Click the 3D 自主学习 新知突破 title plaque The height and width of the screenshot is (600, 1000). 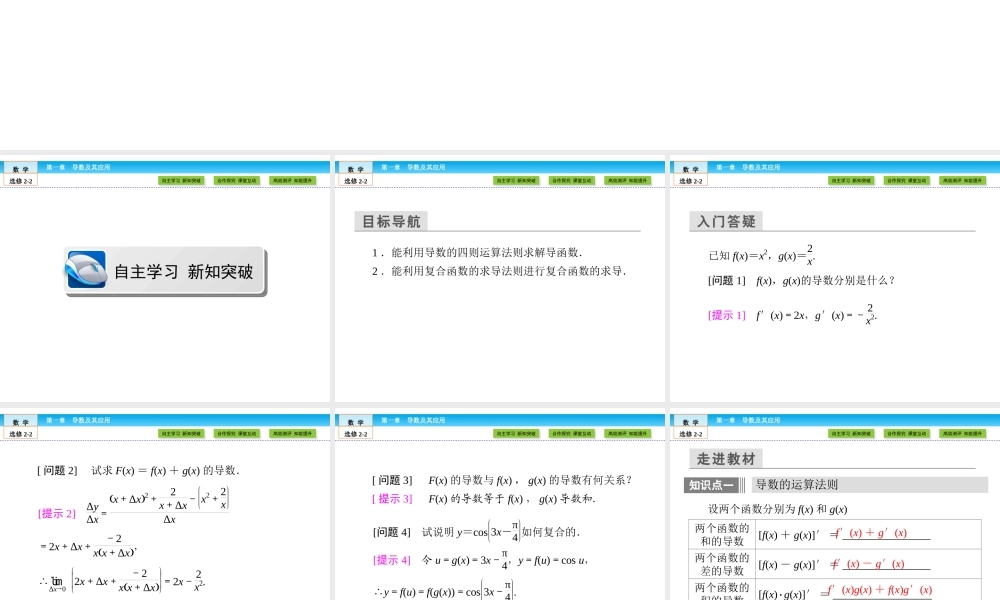[165, 270]
